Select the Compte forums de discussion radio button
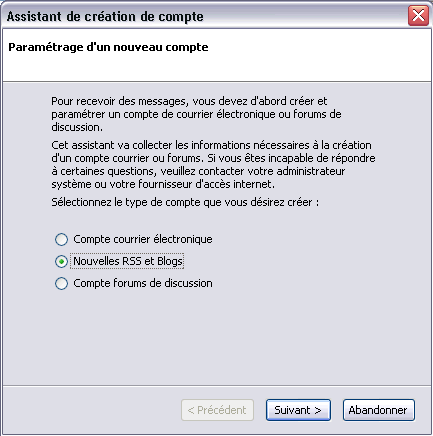Viewport: 433px width, 436px height. [61, 283]
